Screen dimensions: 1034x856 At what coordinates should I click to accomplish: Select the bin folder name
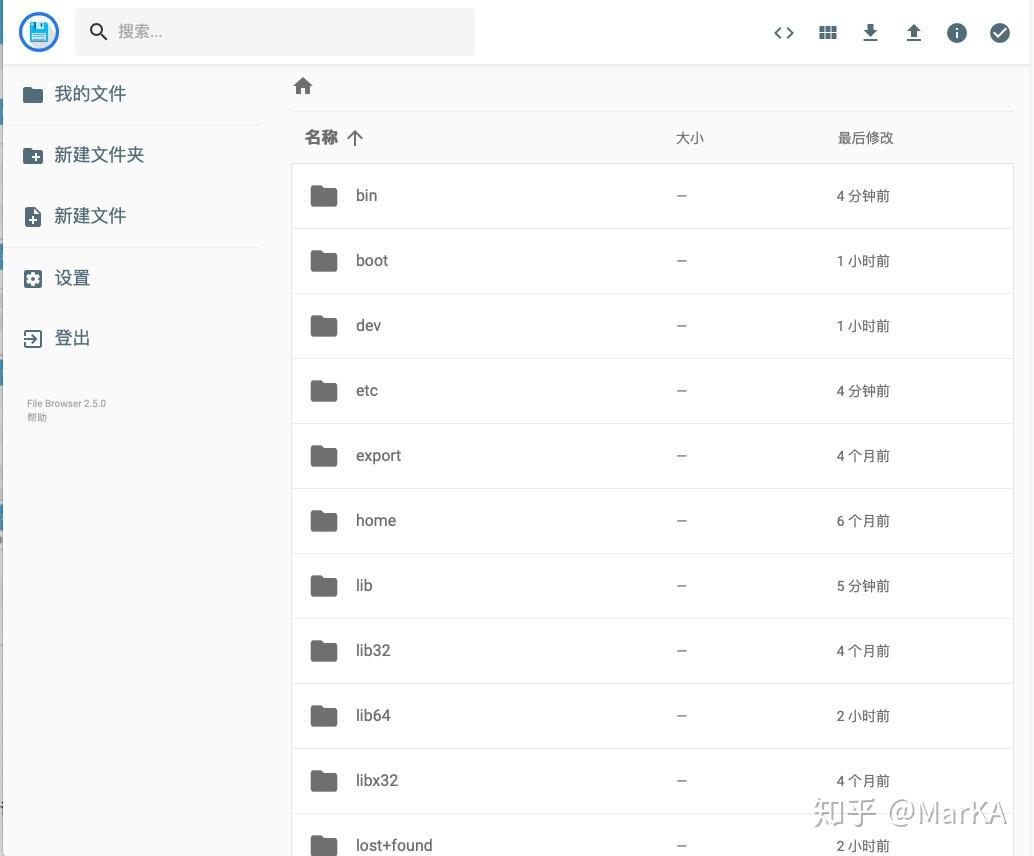click(367, 195)
